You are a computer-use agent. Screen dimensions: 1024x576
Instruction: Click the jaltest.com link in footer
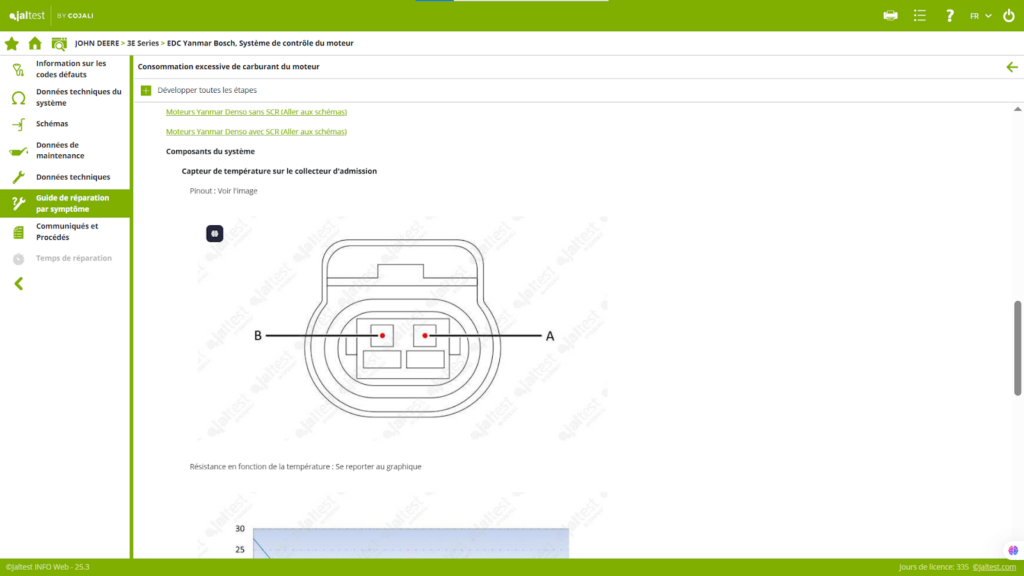tap(994, 567)
